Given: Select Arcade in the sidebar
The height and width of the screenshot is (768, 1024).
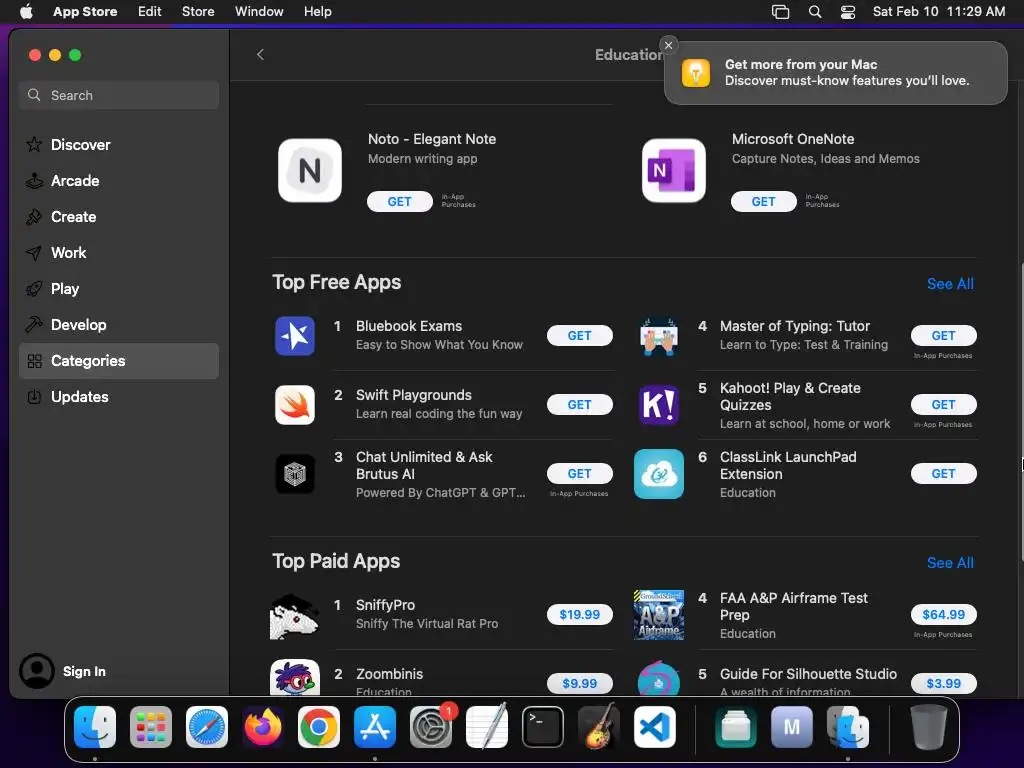Looking at the screenshot, I should coord(119,181).
